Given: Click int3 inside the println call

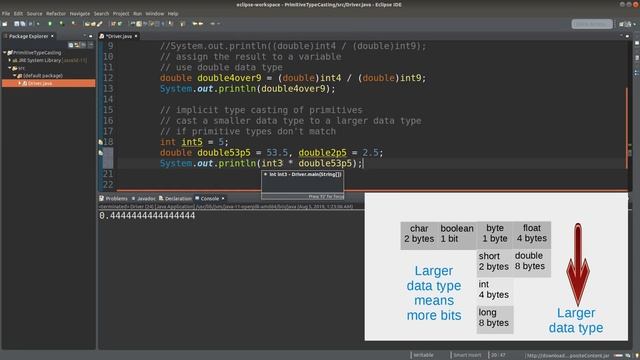Looking at the screenshot, I should click(x=272, y=163).
